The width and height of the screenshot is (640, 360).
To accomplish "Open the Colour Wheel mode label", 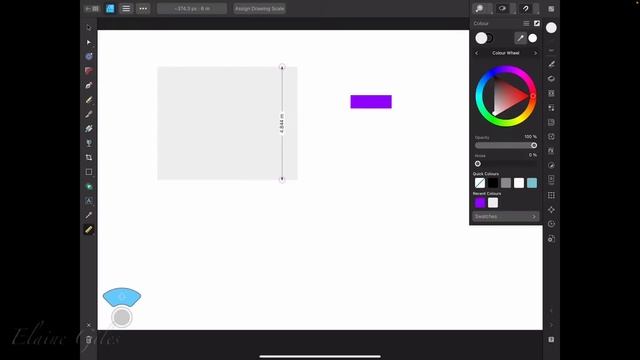I will pos(506,53).
